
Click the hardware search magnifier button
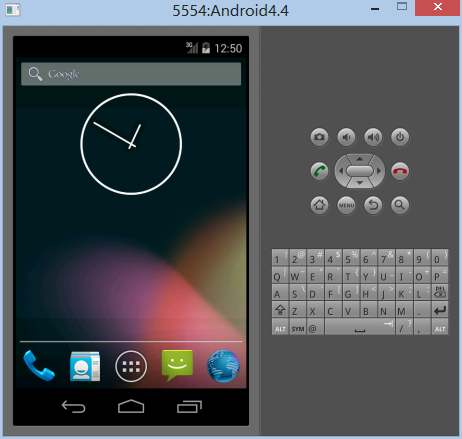(400, 205)
